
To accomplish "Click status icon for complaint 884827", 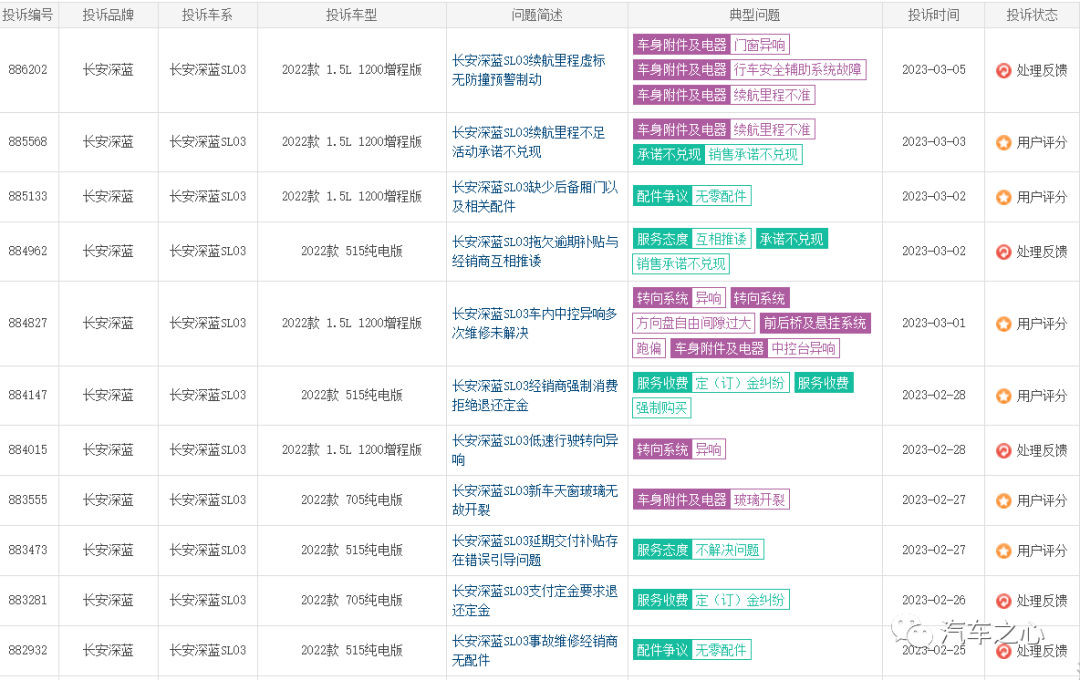I will [x=1004, y=324].
